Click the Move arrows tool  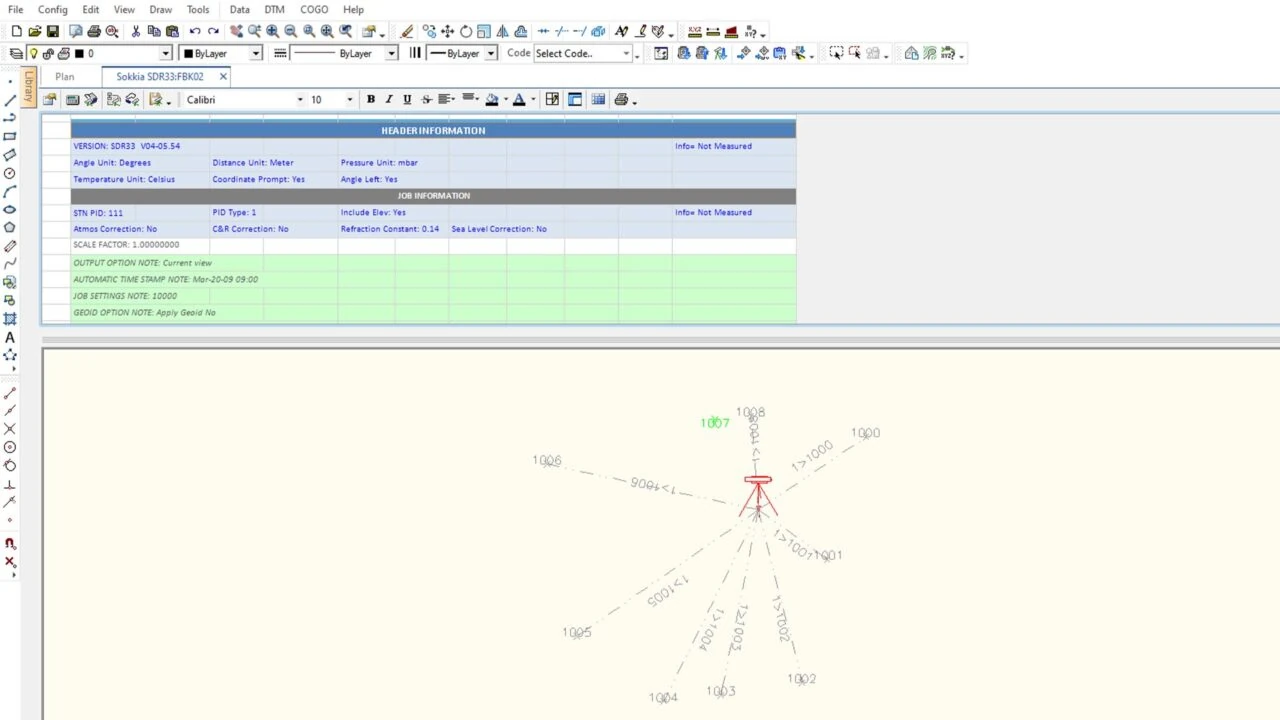(448, 32)
